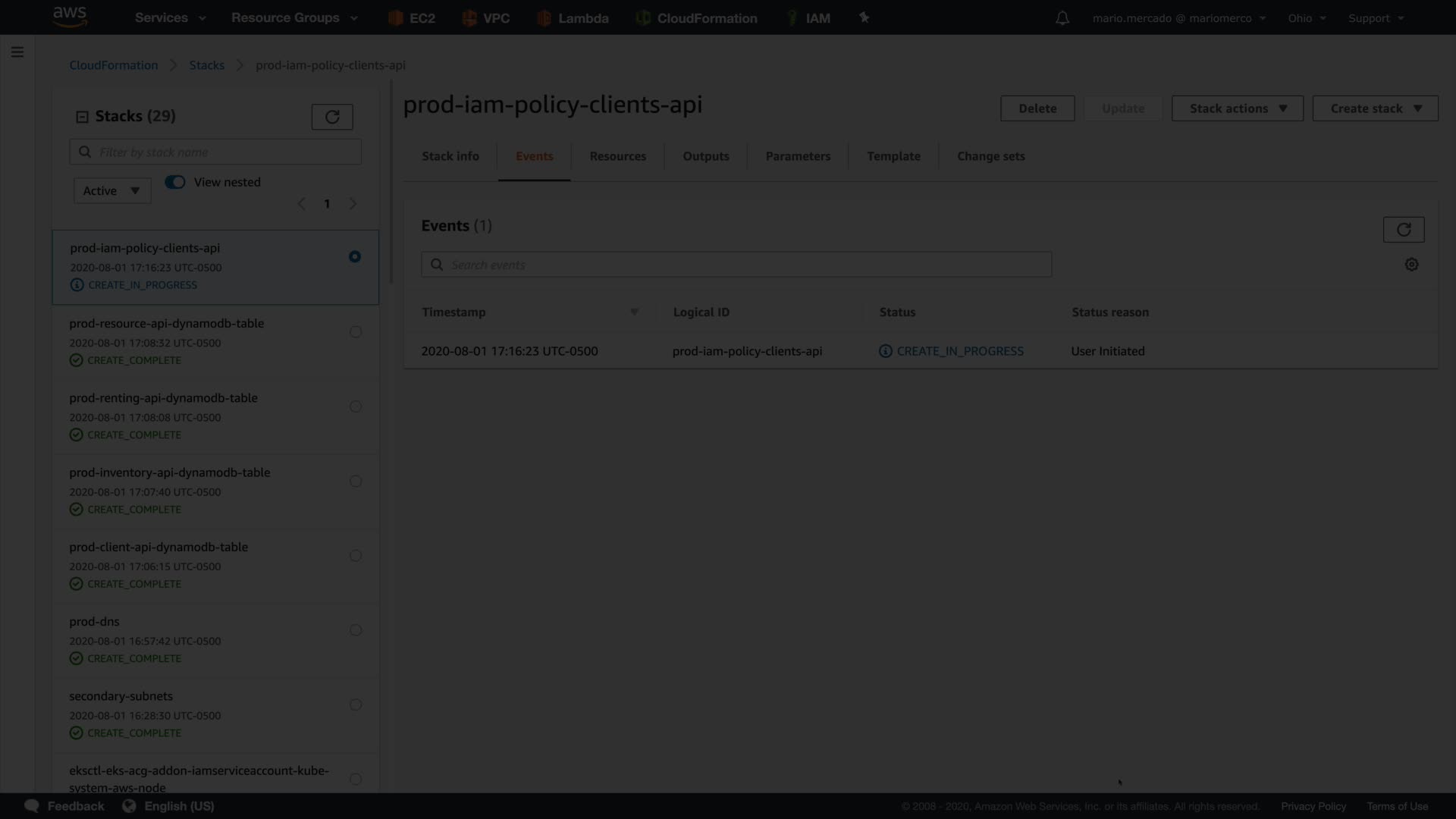Switch to the Template tab
Viewport: 1456px width, 819px height.
point(893,156)
